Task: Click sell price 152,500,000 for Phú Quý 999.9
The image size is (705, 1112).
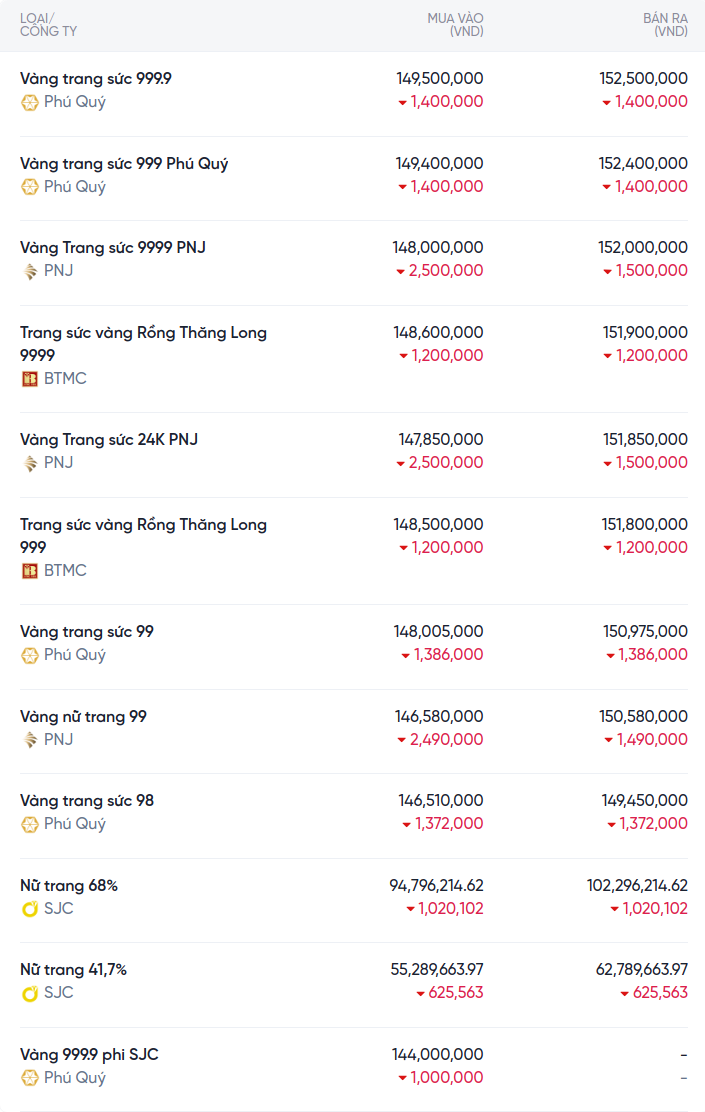Action: coord(643,79)
